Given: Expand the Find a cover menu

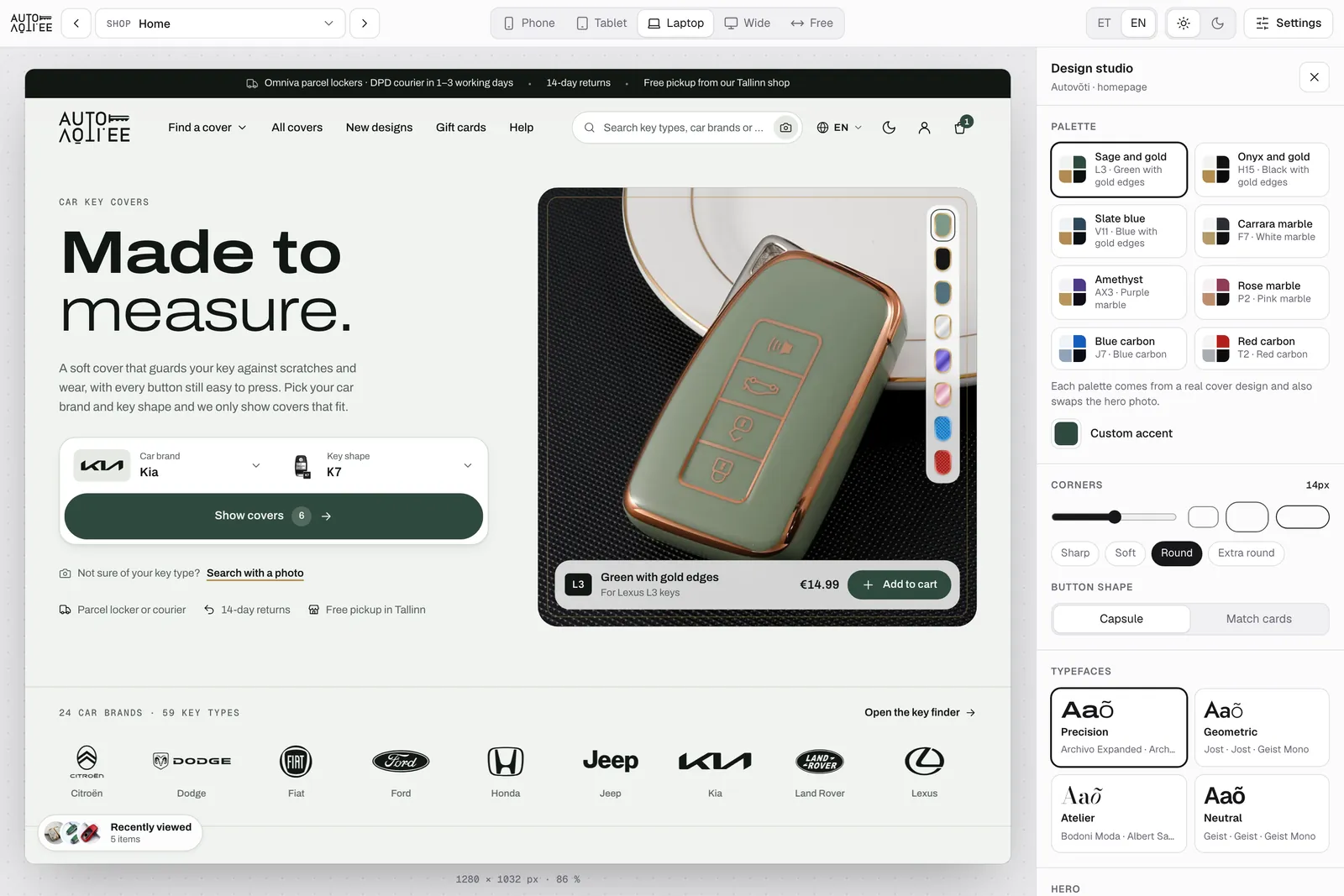Looking at the screenshot, I should coord(207,128).
